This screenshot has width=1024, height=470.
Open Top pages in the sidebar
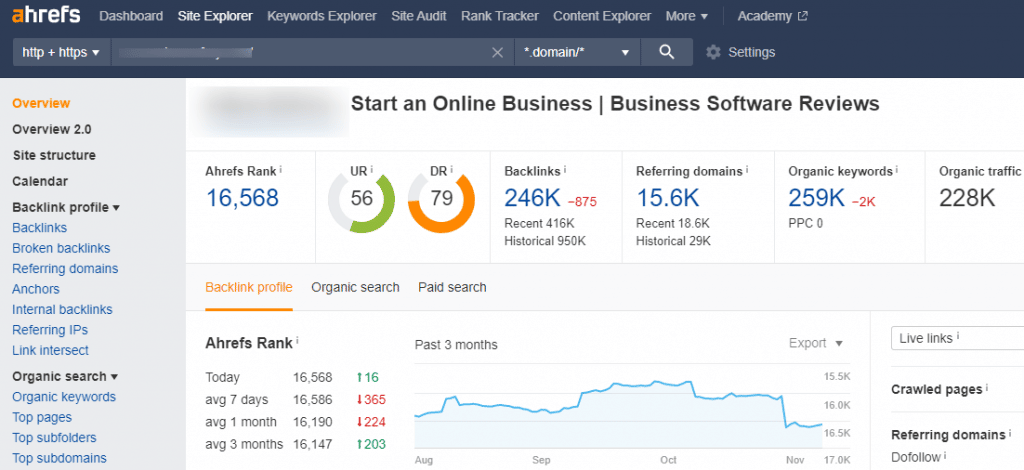[x=42, y=417]
